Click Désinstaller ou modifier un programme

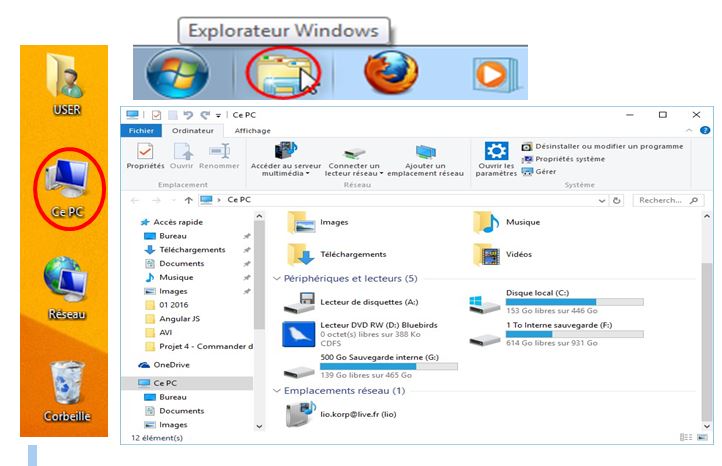point(603,146)
